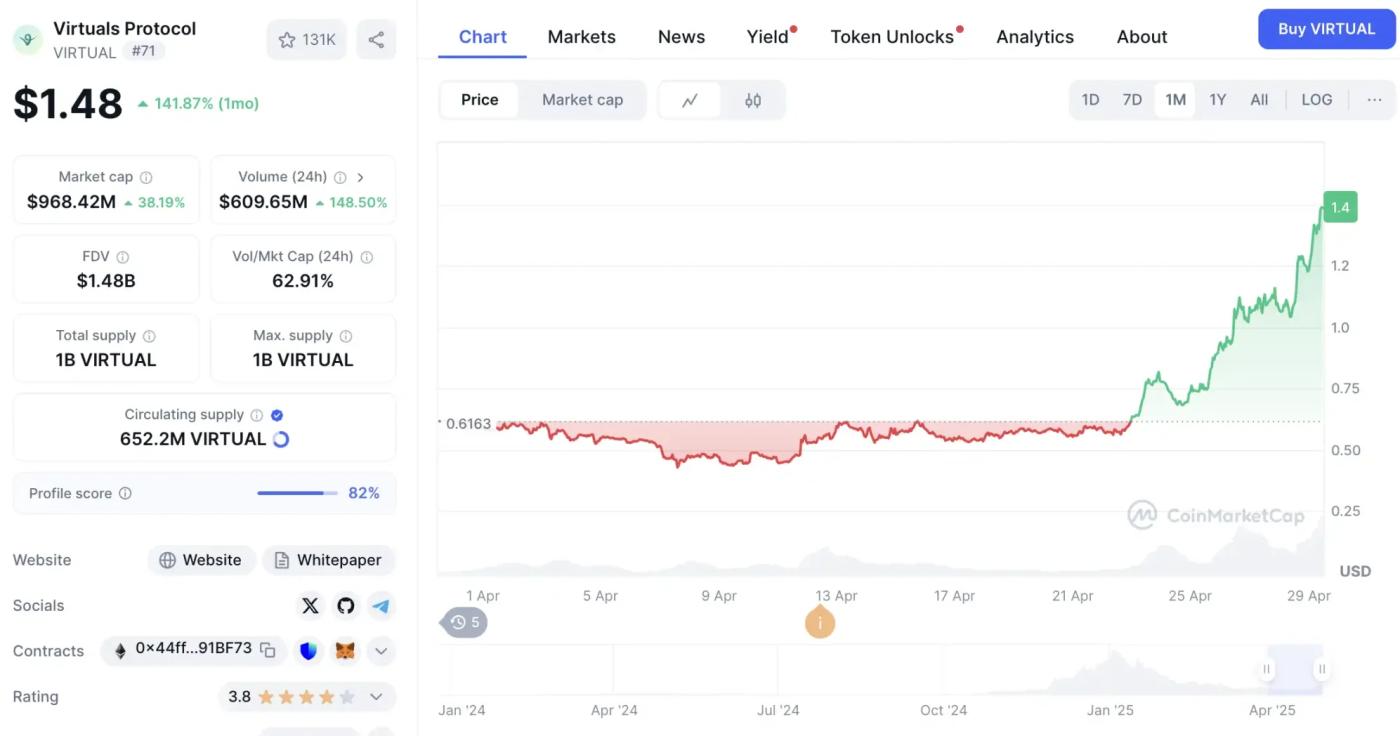Click the Buy VIRTUAL button
This screenshot has width=1400, height=736.
click(1326, 29)
